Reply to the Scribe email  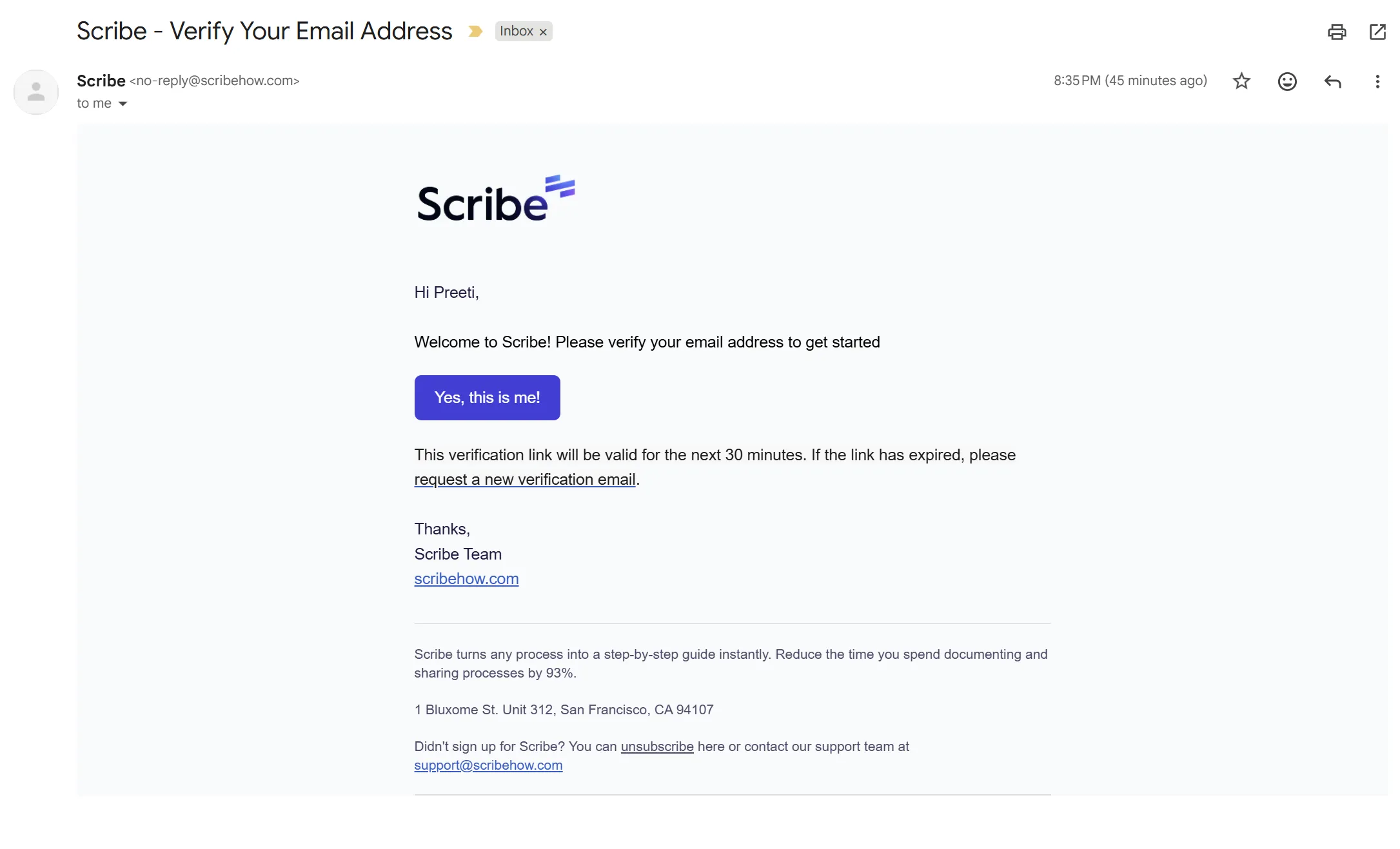tap(1332, 81)
